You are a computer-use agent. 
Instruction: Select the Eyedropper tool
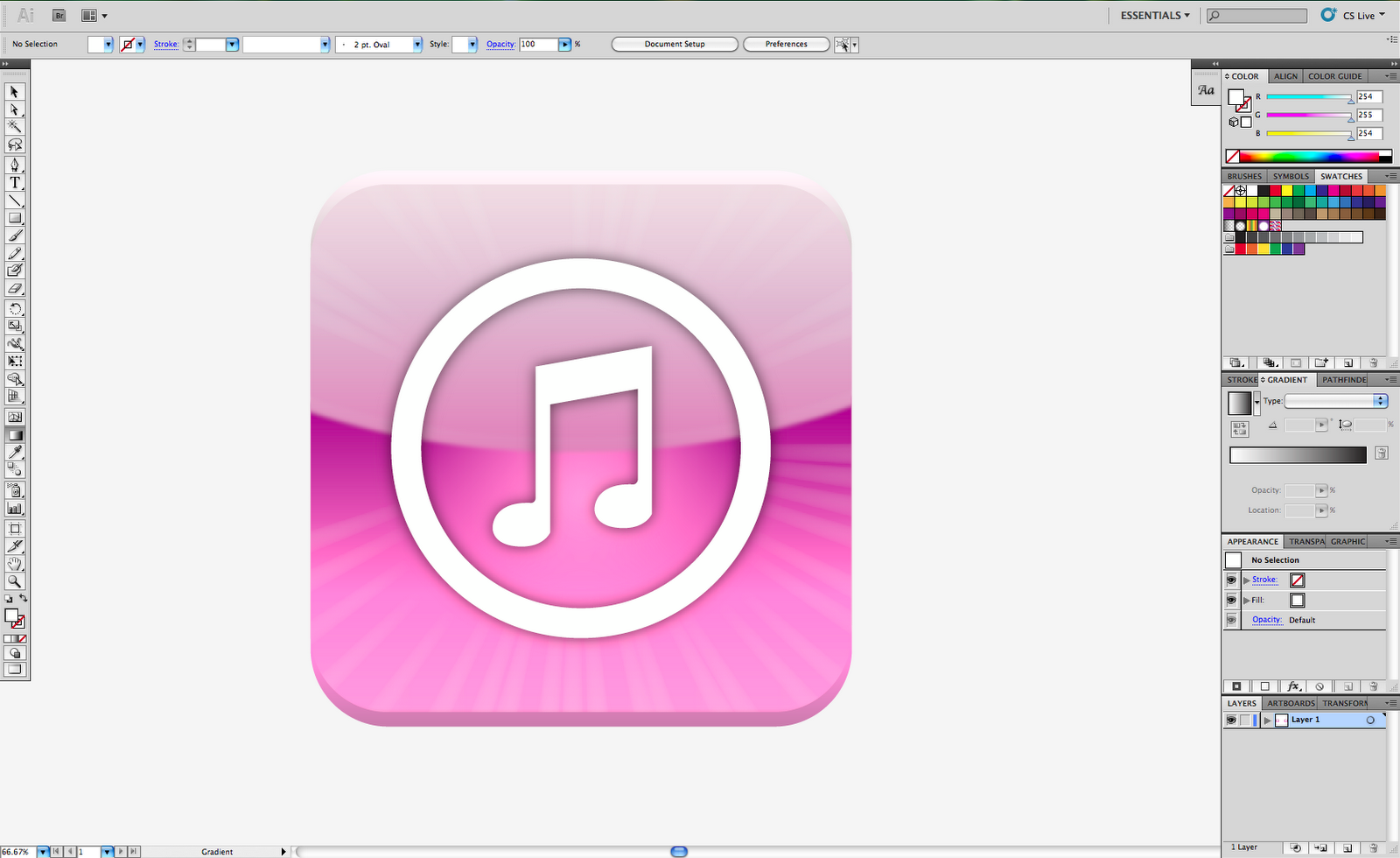[x=15, y=452]
